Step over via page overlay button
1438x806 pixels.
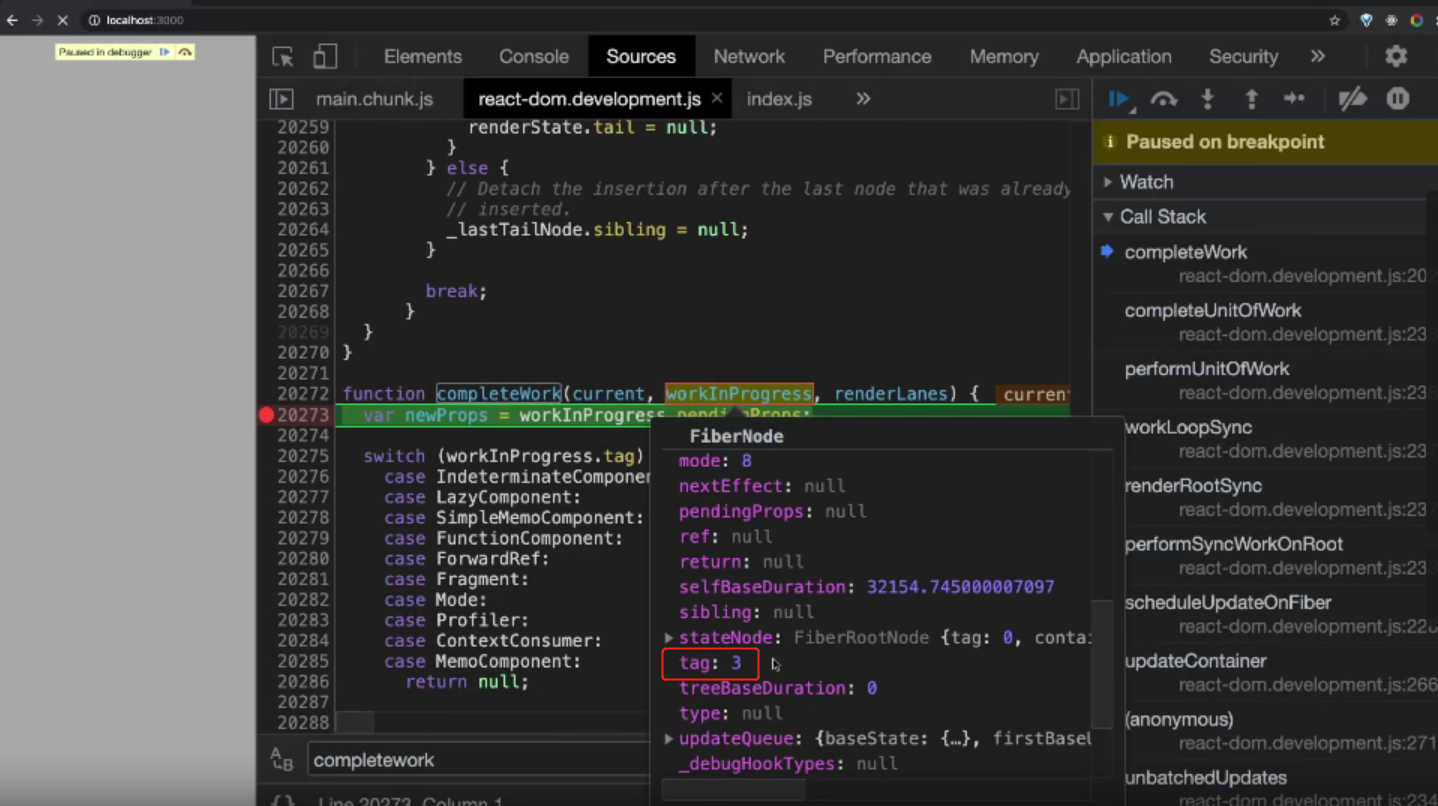pyautogui.click(x=185, y=52)
